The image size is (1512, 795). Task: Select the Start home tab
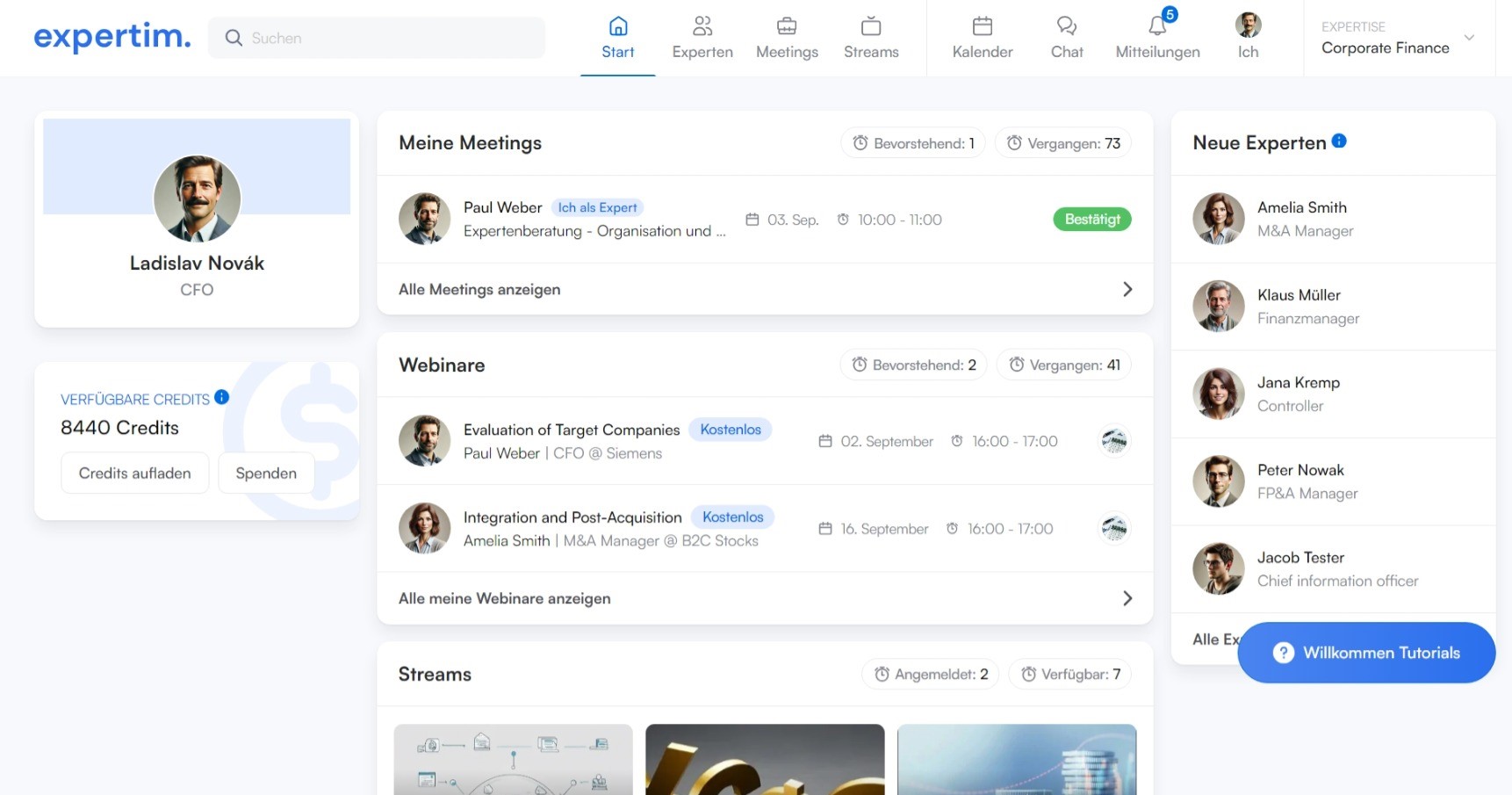pyautogui.click(x=617, y=38)
